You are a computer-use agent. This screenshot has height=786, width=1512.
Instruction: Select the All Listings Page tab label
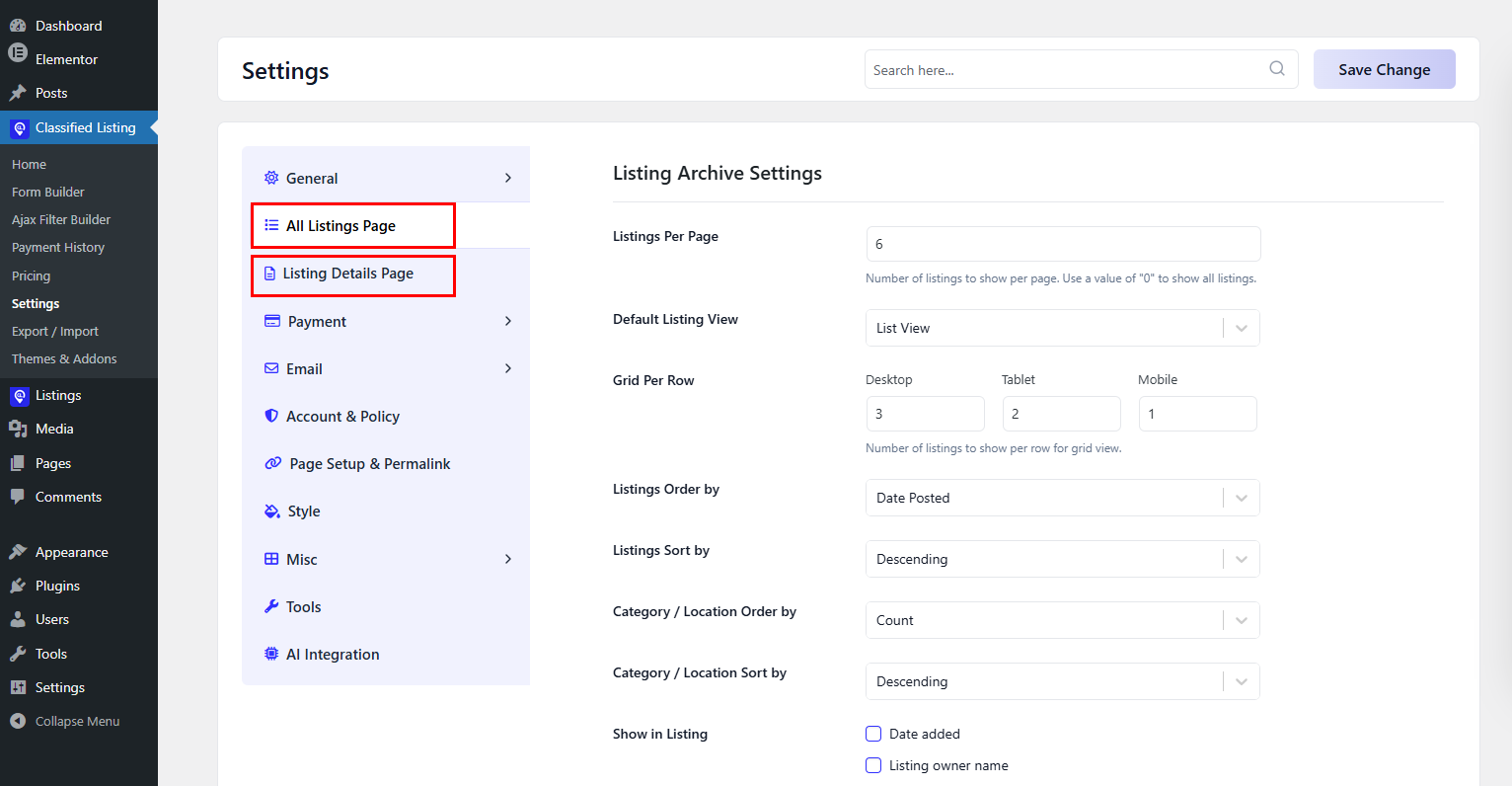[x=340, y=226]
